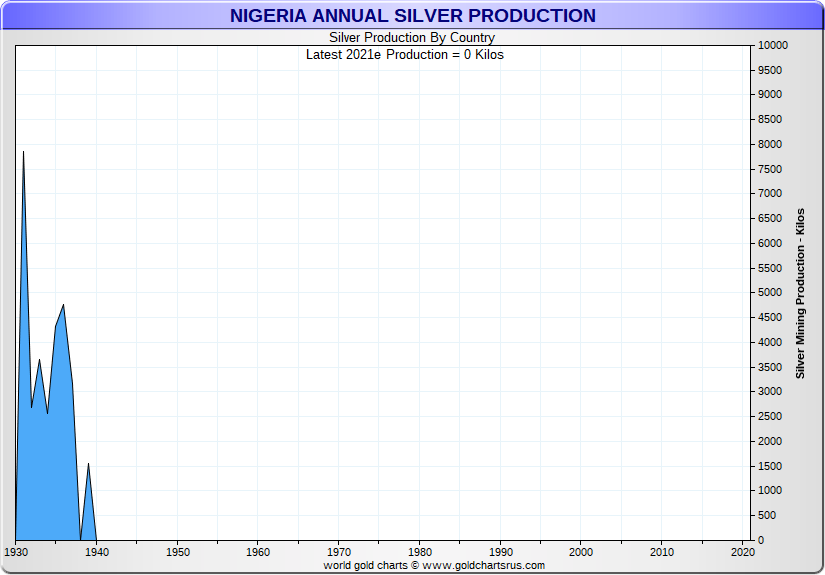Click the 1930 label on x-axis
825x575 pixels.
tap(16, 551)
